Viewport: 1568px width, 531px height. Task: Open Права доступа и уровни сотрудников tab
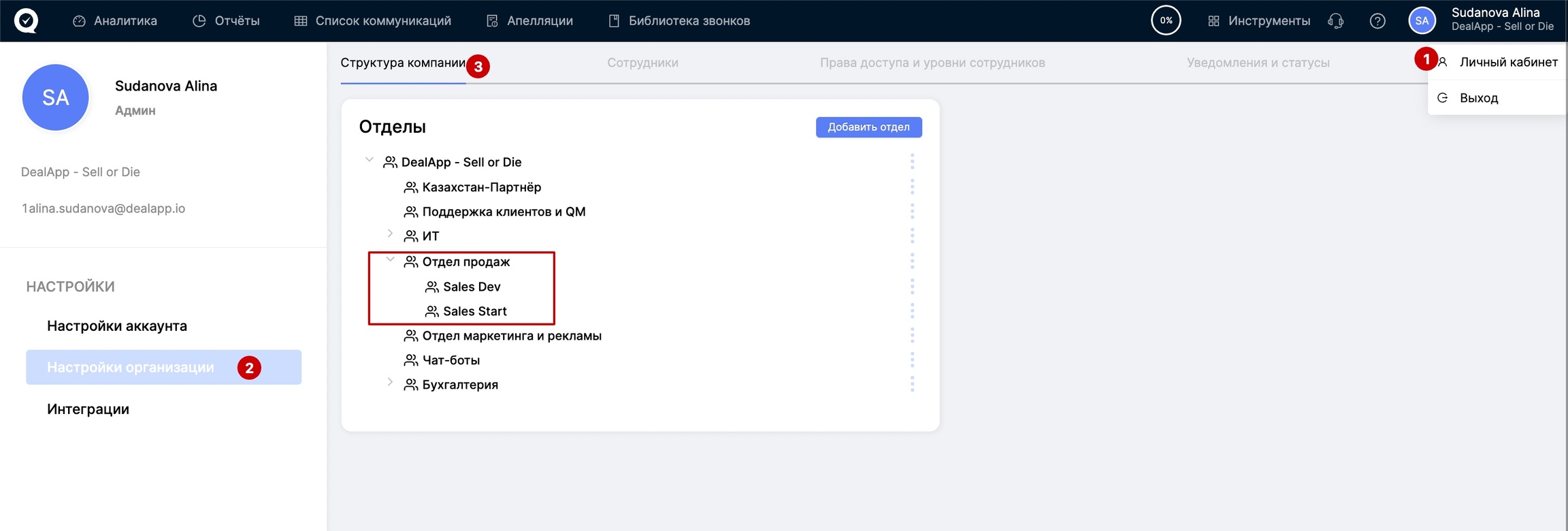(932, 63)
